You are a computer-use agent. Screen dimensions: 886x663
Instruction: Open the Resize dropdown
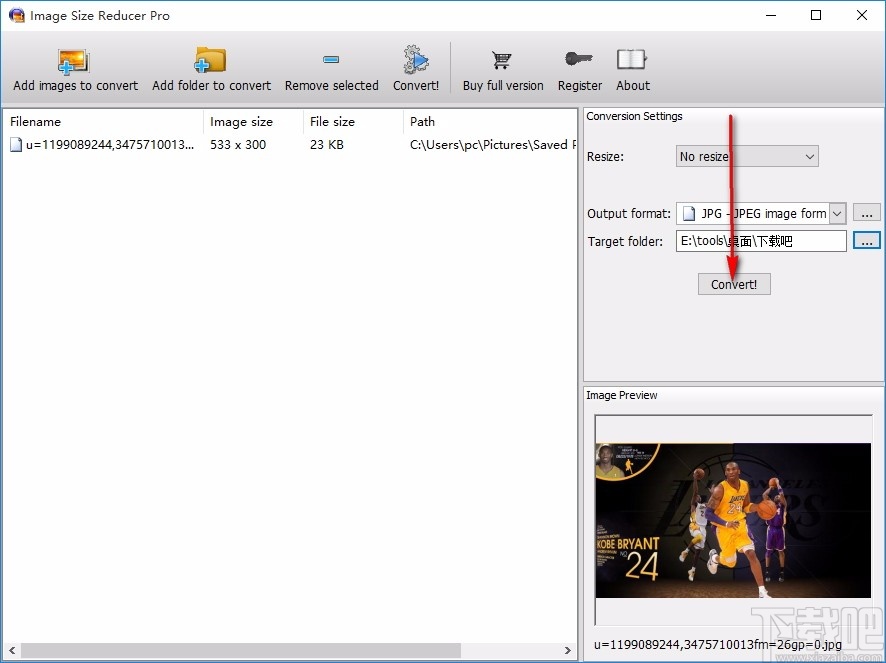tap(809, 156)
